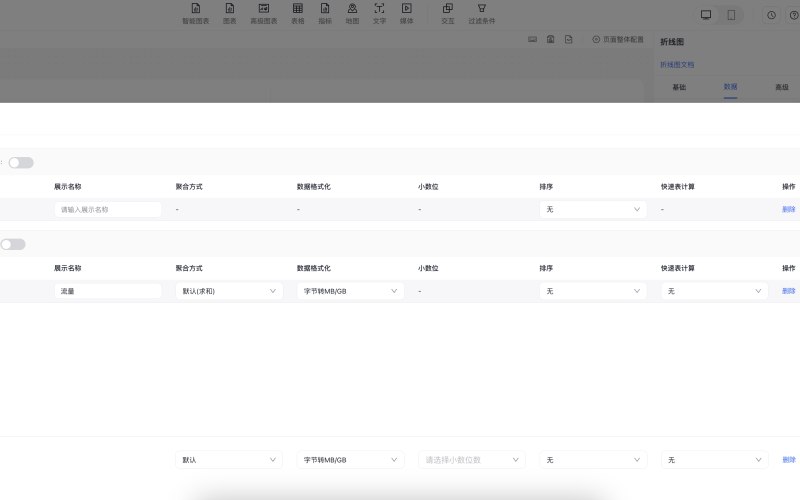Click the document check icon left of 页面整体配置
Image resolution: width=800 pixels, height=500 pixels.
click(568, 39)
